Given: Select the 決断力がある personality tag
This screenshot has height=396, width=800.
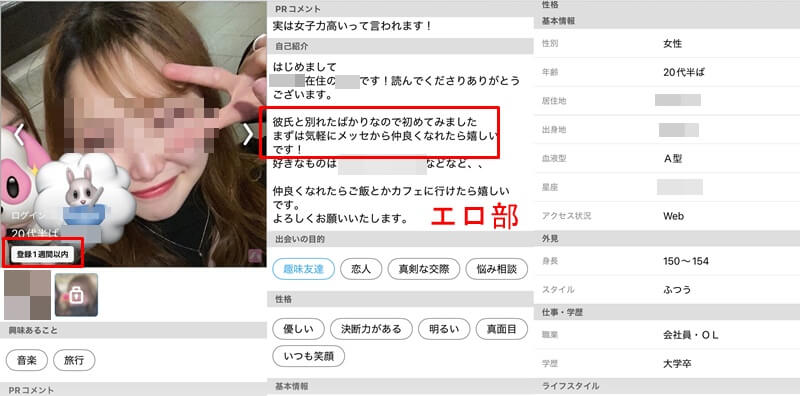Looking at the screenshot, I should click(x=371, y=329).
